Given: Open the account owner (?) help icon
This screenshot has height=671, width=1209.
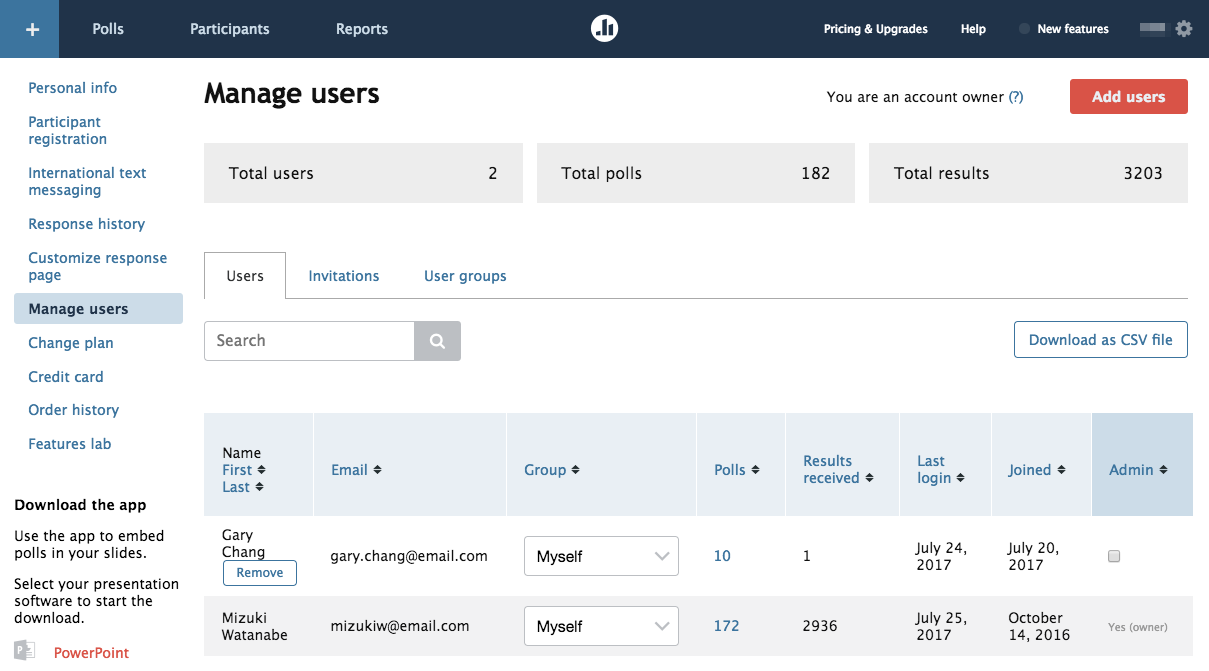Looking at the screenshot, I should (x=1017, y=97).
